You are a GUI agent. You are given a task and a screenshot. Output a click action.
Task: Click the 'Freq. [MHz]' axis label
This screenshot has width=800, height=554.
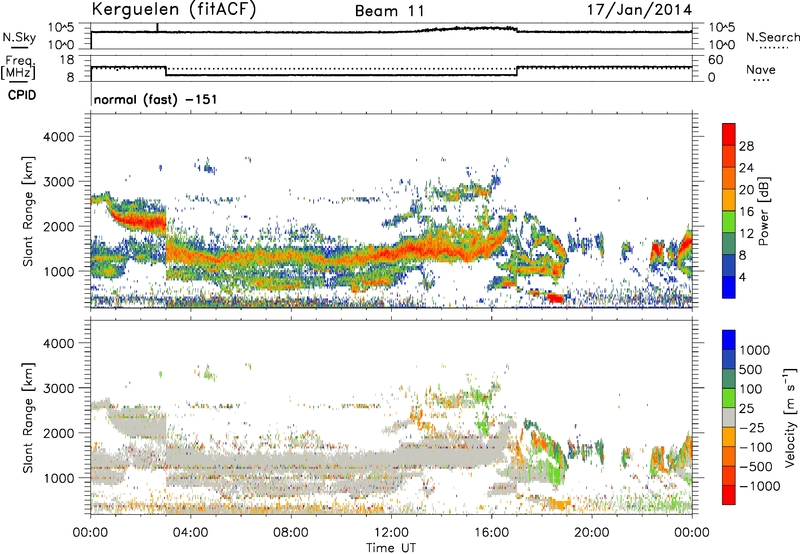click(x=19, y=68)
